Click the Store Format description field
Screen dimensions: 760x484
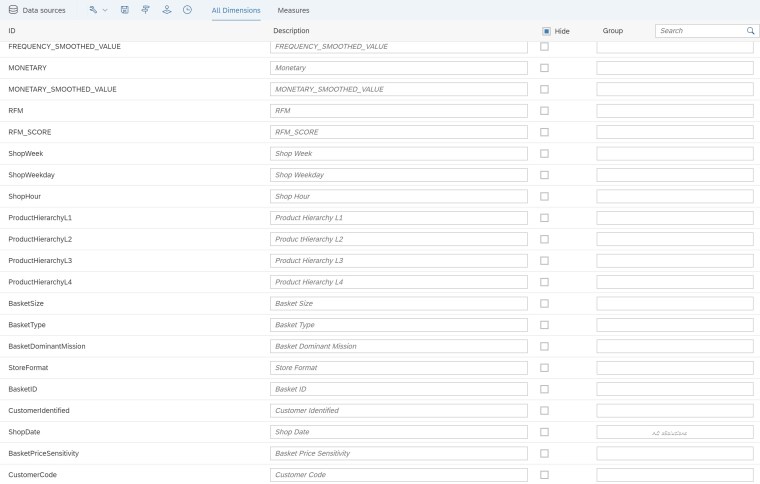click(399, 368)
